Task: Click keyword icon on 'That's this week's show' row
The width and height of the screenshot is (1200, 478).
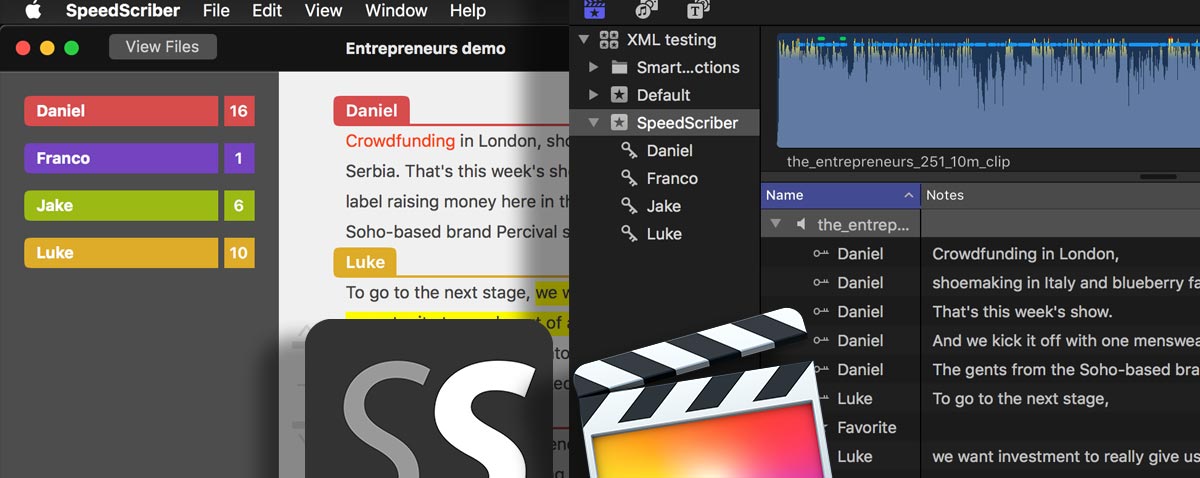Action: click(821, 312)
